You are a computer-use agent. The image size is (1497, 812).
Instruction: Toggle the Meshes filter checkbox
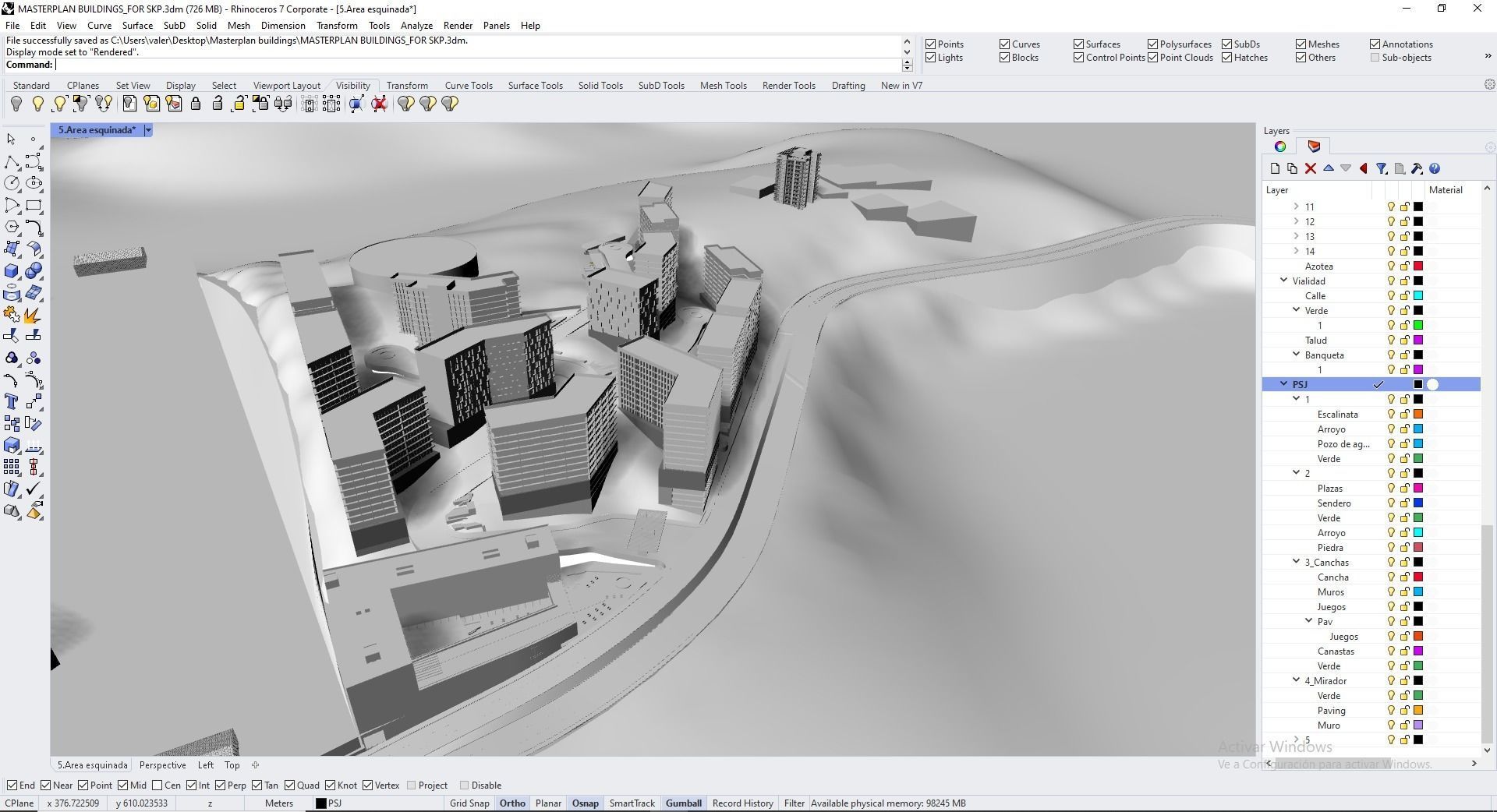[1301, 44]
